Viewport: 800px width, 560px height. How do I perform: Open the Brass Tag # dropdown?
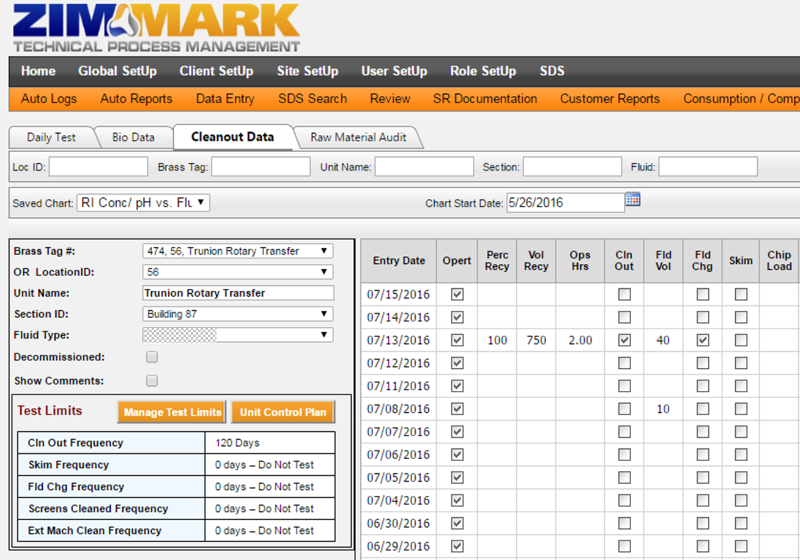(x=238, y=251)
